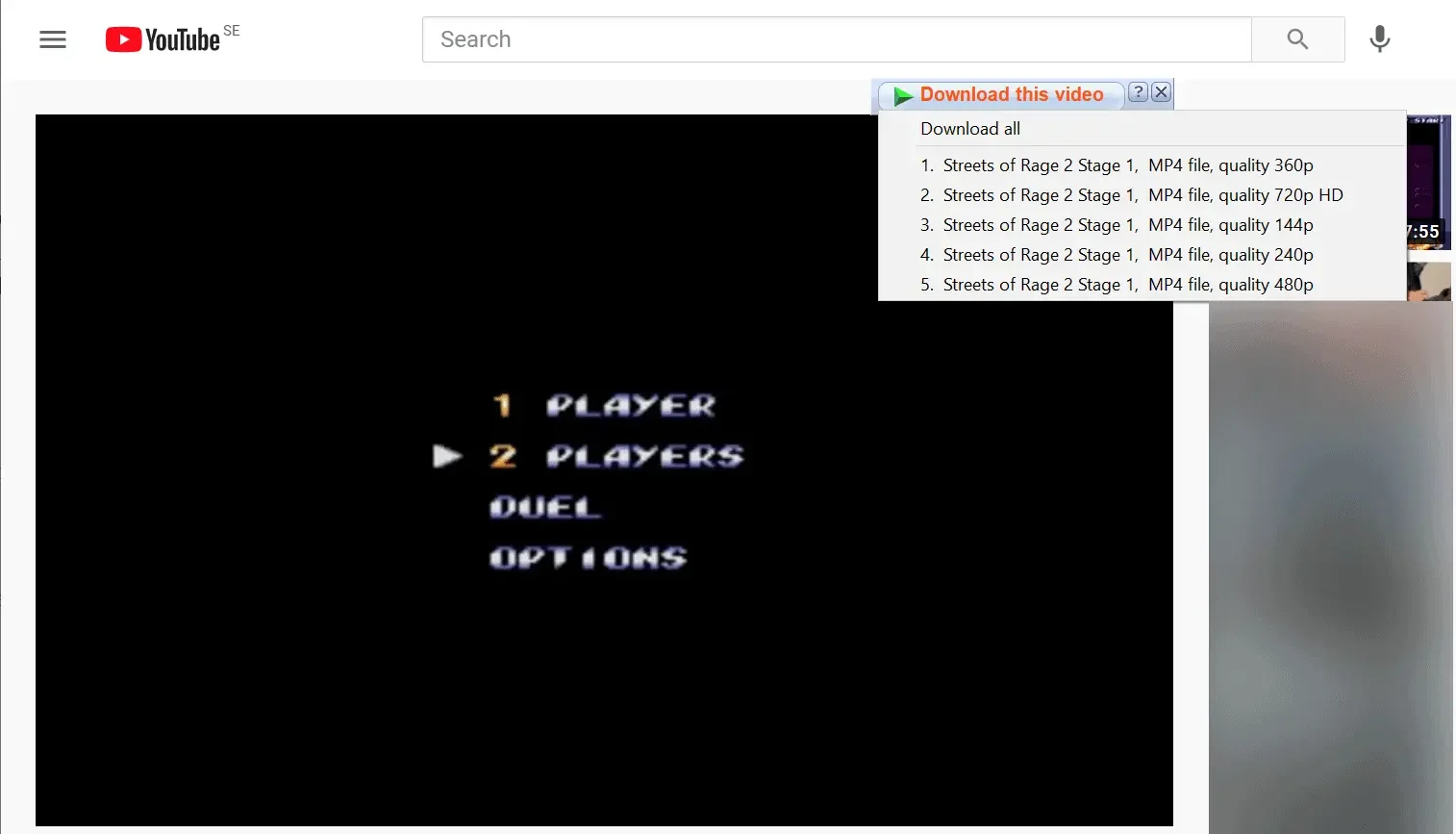Open the second suggested thumbnail below the 7:55 video
The width and height of the screenshot is (1456, 834).
tap(1429, 282)
